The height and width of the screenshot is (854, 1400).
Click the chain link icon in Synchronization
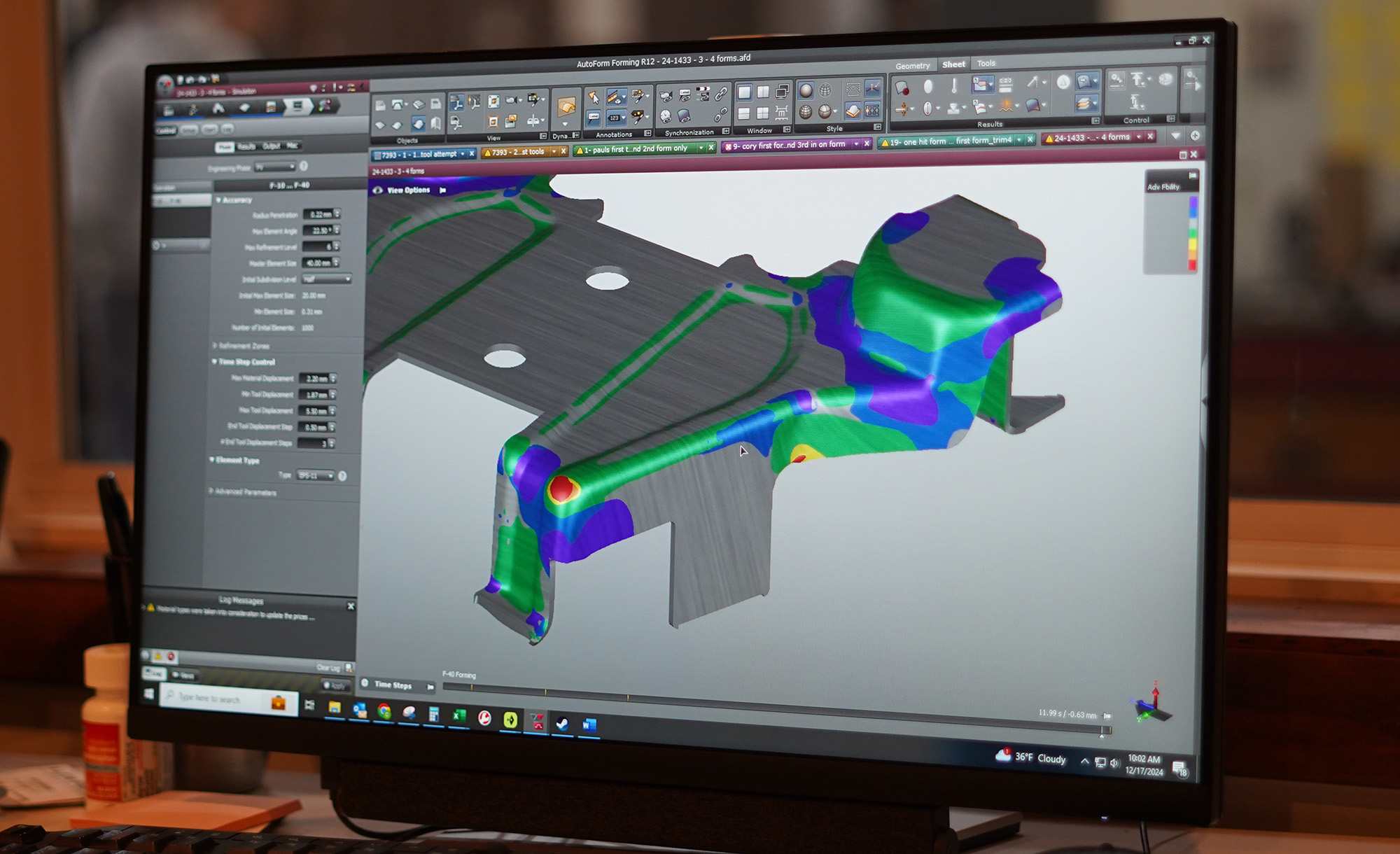click(x=720, y=94)
